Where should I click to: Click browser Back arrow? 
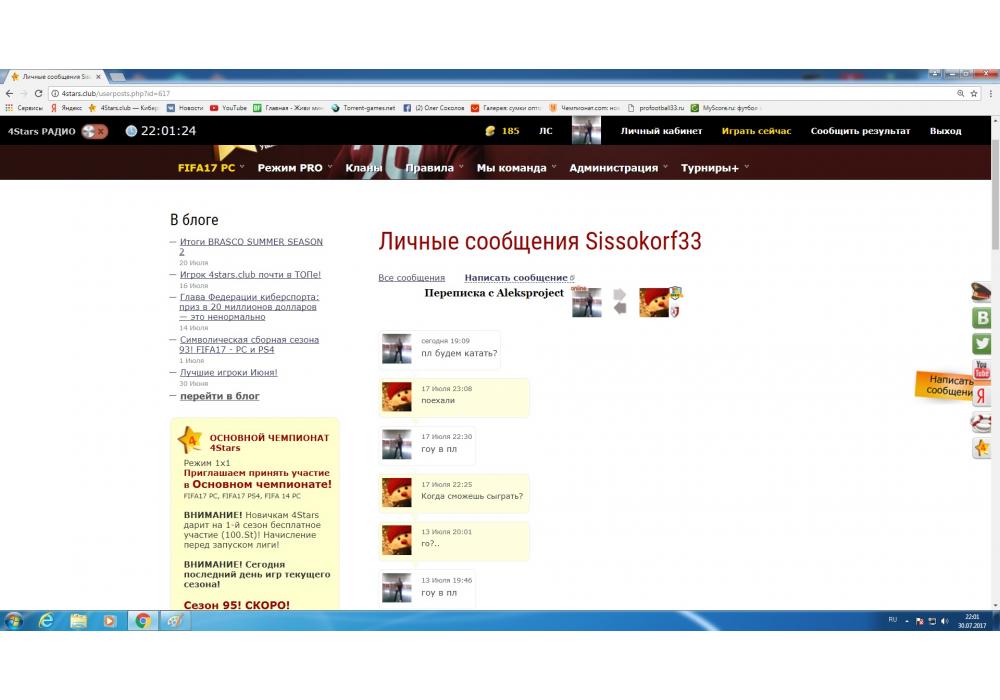coord(10,93)
